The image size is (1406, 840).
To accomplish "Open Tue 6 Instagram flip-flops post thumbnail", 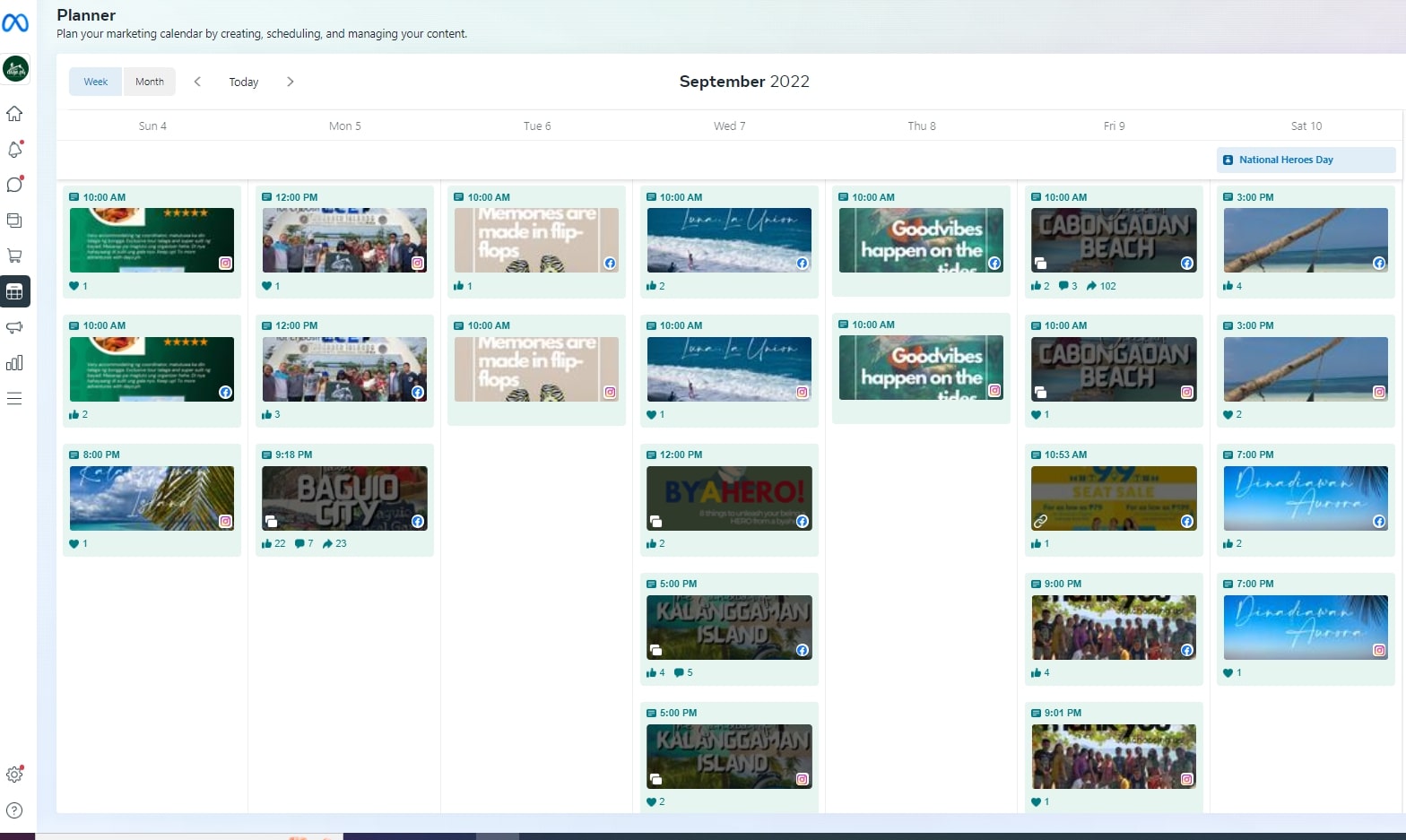I will tap(536, 369).
